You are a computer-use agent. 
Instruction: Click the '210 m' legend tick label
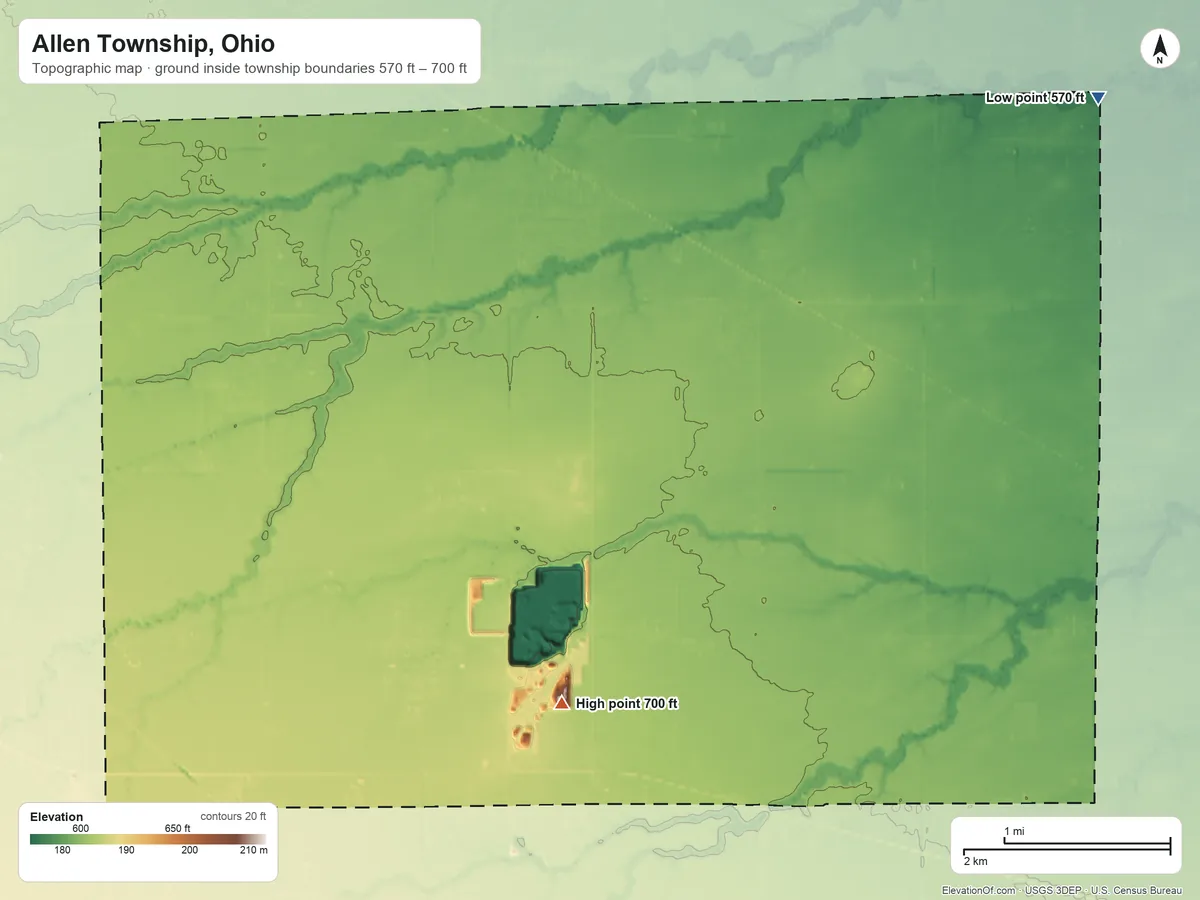(x=252, y=851)
